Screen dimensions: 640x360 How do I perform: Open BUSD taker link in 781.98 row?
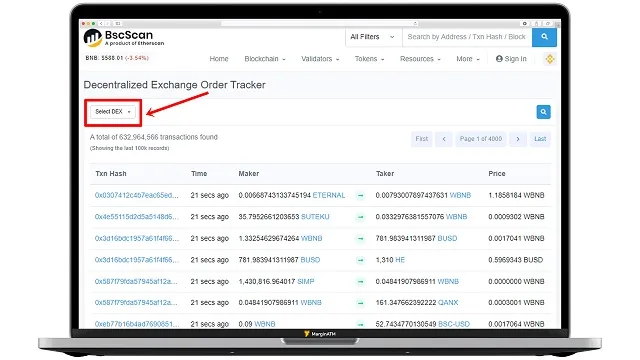(447, 238)
